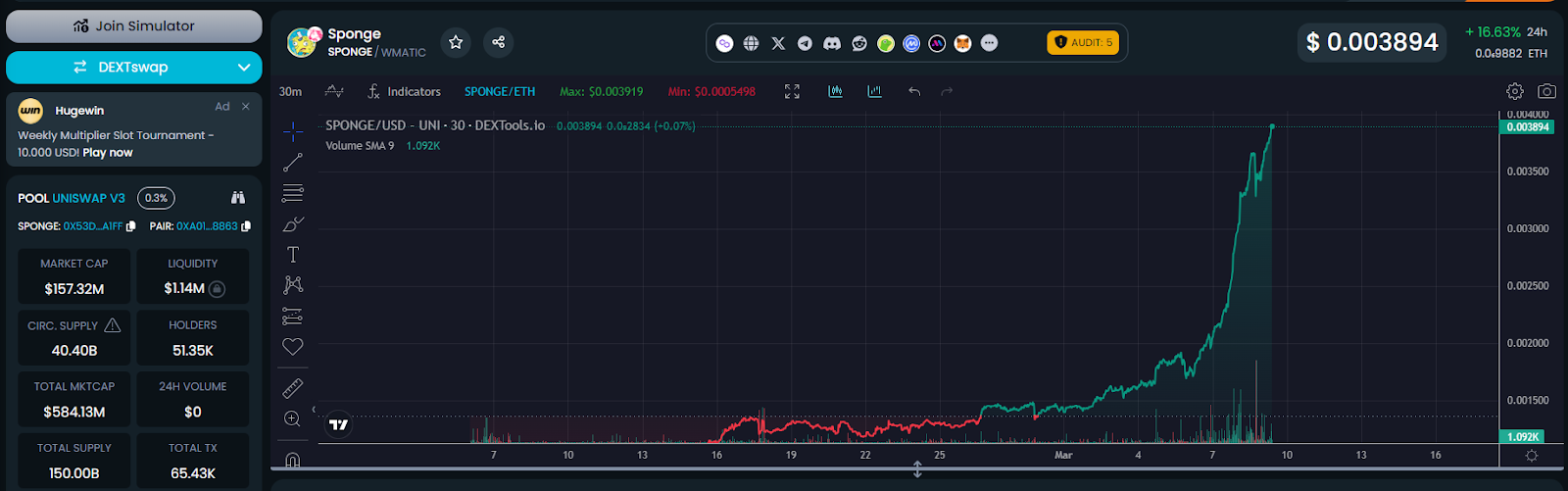Select the Fibonacci retracement lines tool
This screenshot has height=491, width=1568.
pos(292,193)
